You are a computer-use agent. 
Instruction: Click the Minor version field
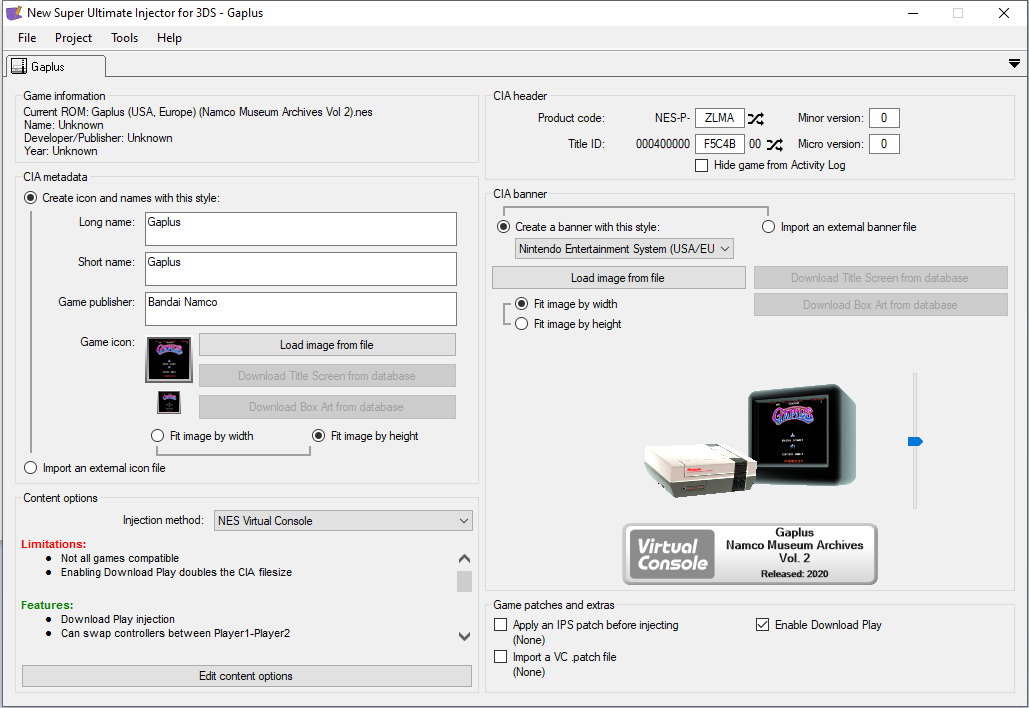click(x=884, y=118)
